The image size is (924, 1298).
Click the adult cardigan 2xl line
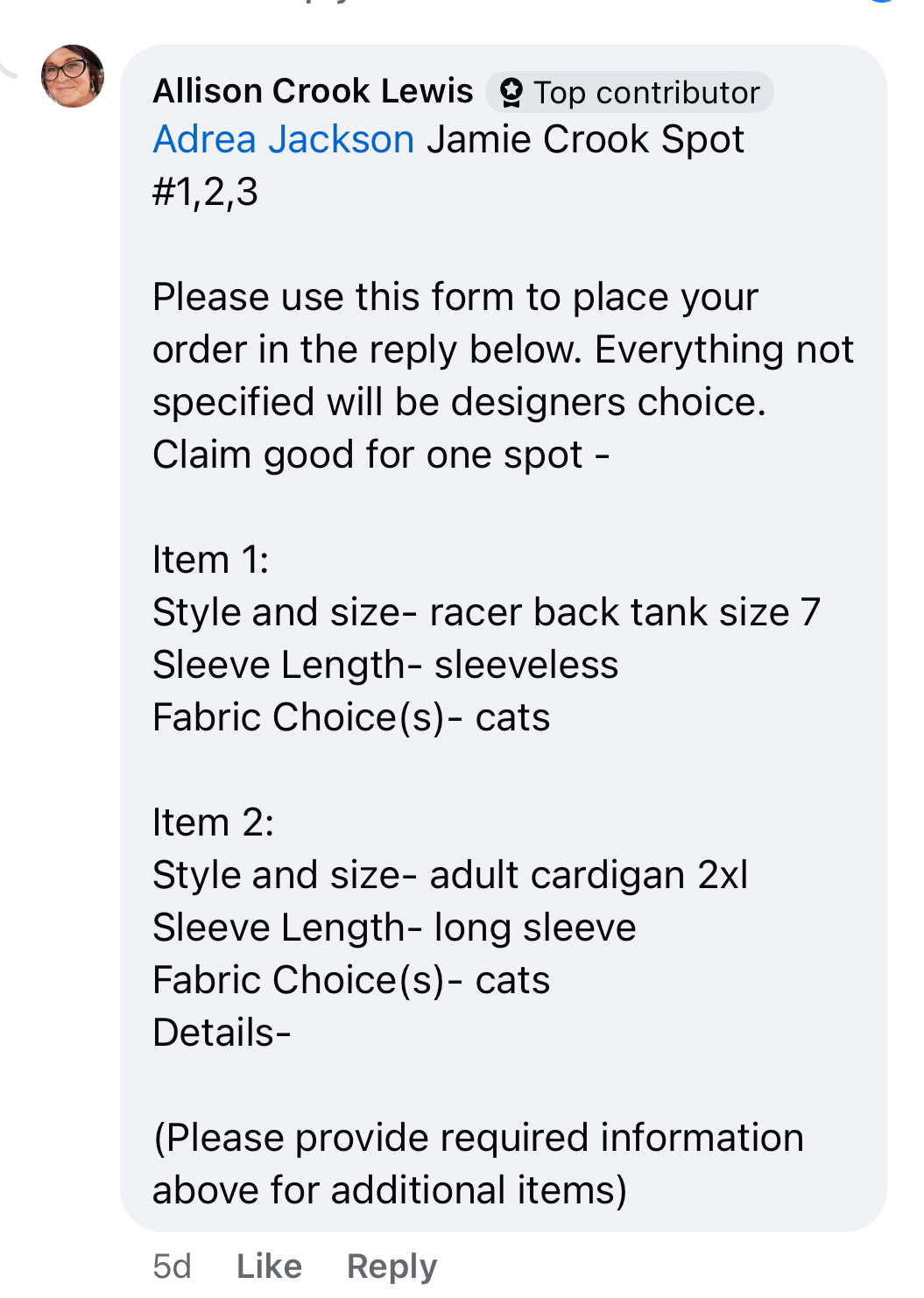pos(450,875)
